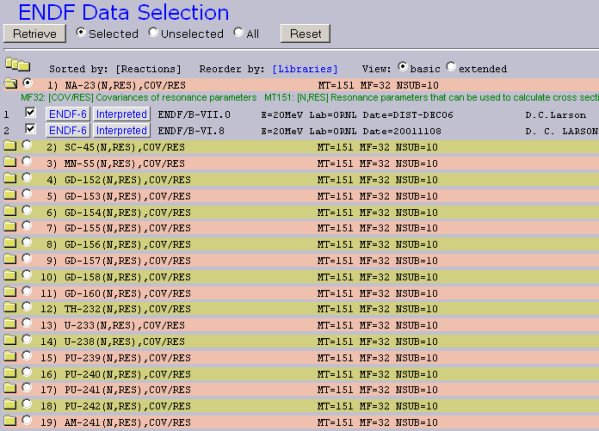Screen dimensions: 599x431
Task: Choose the Unselected radio option
Action: [153, 32]
